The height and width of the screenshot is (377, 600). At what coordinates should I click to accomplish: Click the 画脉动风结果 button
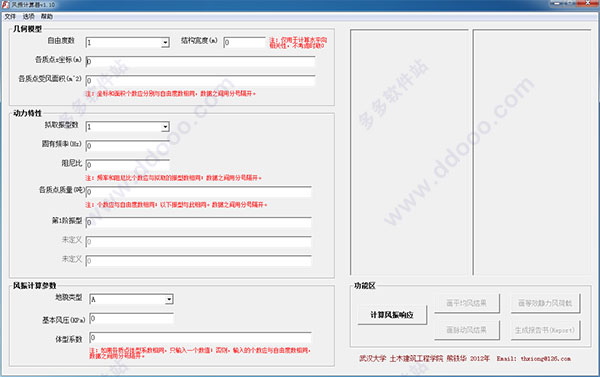point(467,330)
